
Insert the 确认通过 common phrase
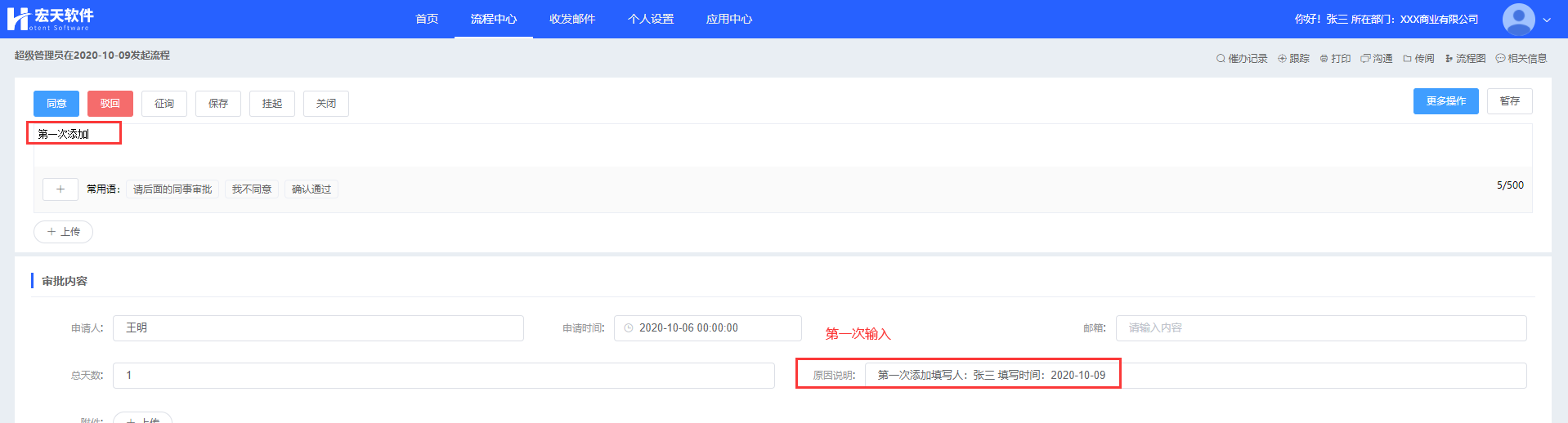311,189
